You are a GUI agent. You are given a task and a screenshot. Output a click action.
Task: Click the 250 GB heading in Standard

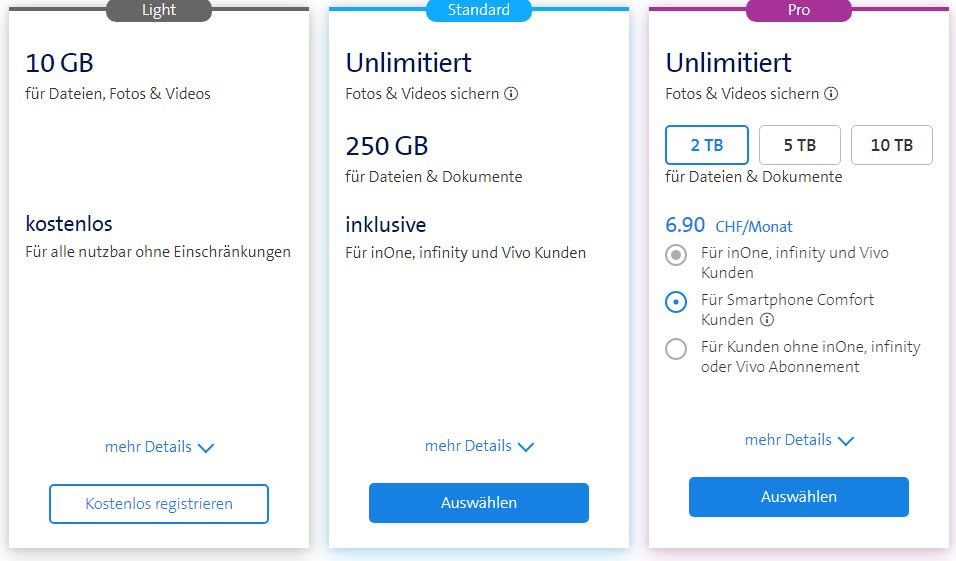(387, 146)
